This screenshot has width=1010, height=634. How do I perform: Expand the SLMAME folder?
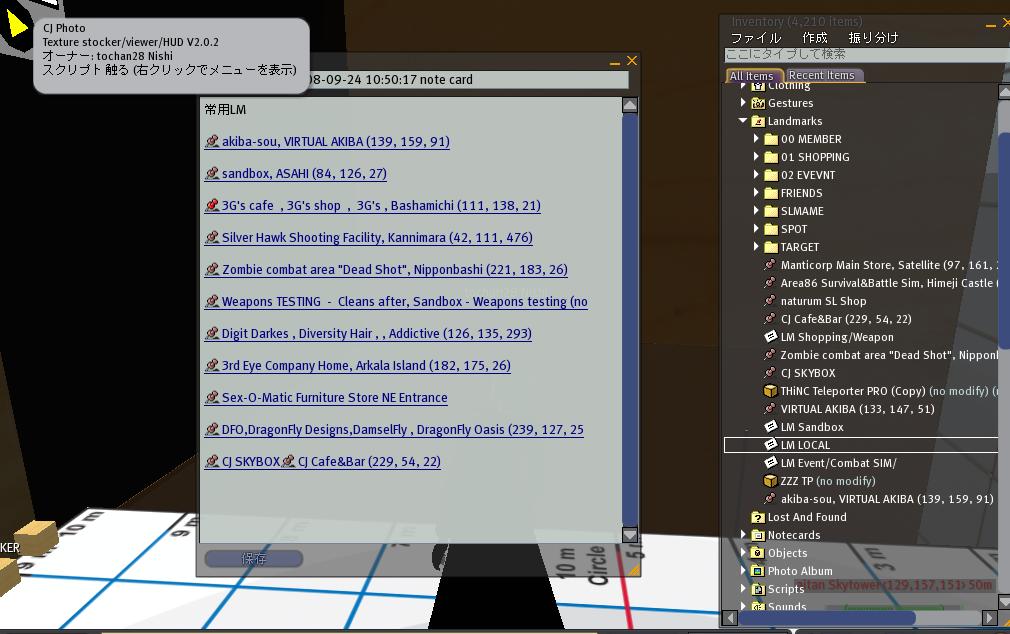pos(756,211)
